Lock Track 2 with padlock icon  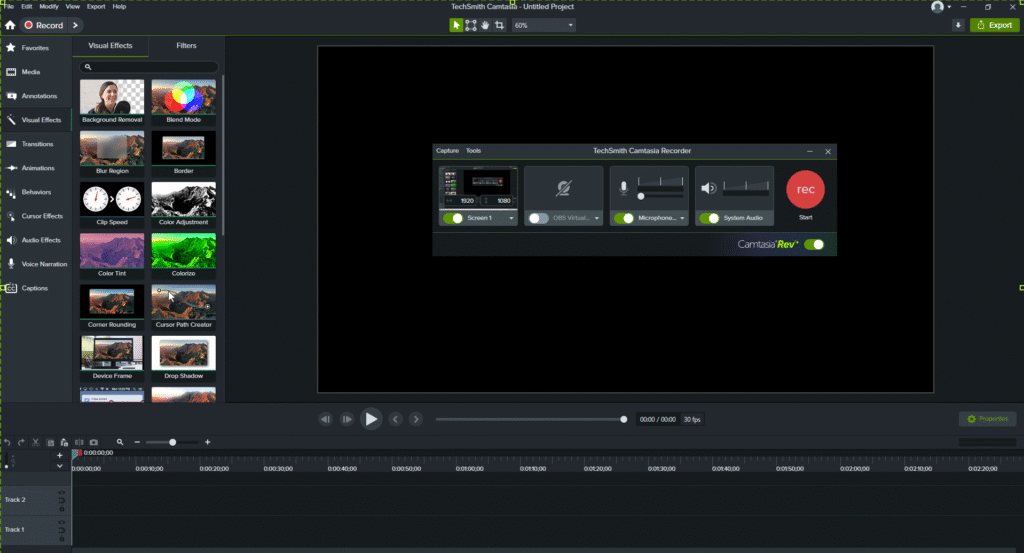point(61,509)
